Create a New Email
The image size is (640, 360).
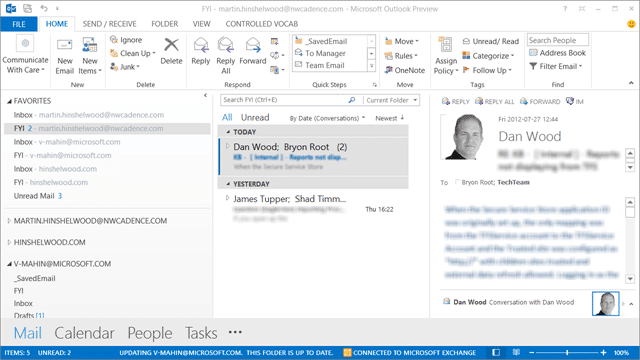click(x=64, y=56)
